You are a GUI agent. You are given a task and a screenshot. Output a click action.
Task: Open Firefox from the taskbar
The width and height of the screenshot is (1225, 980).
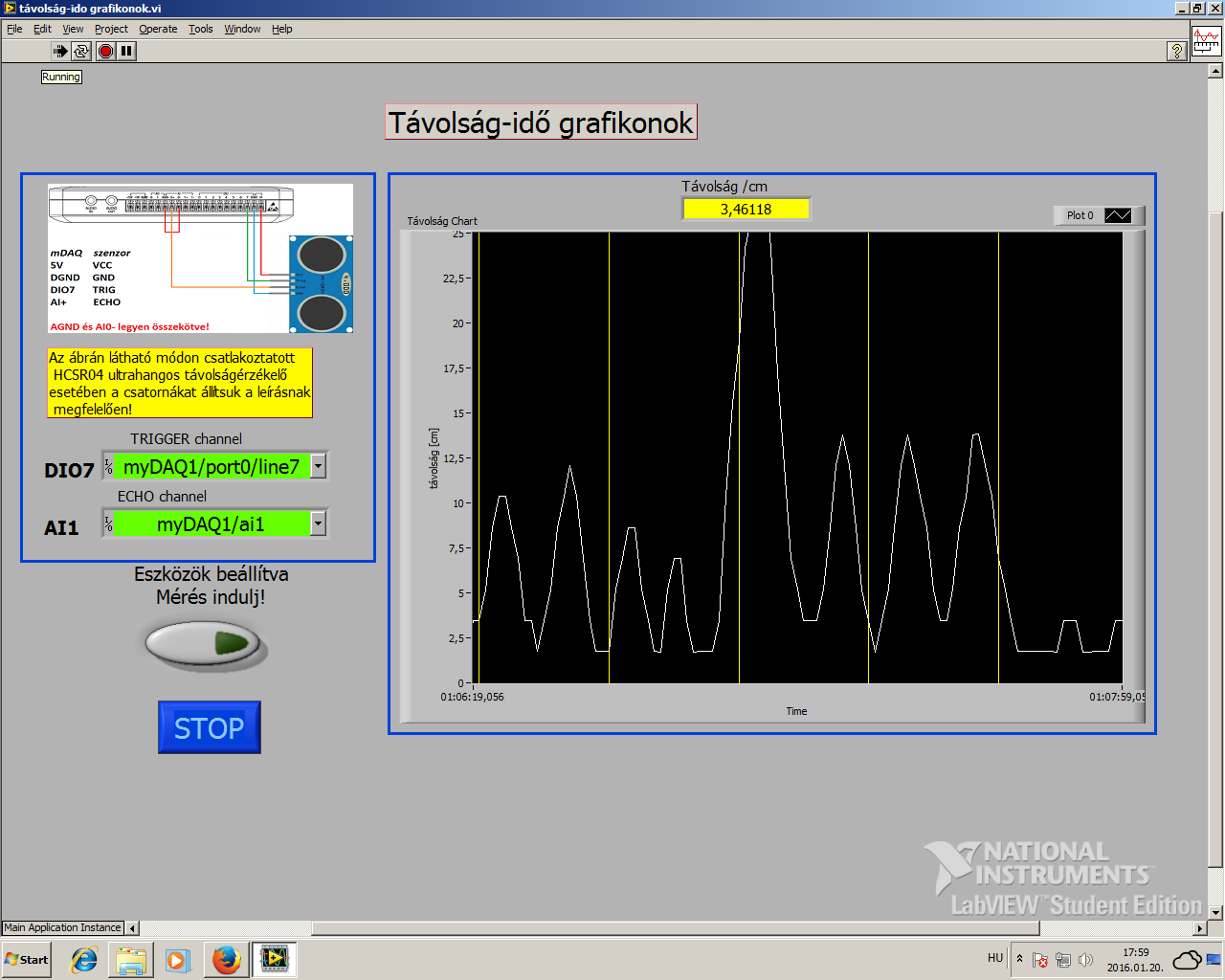[227, 959]
